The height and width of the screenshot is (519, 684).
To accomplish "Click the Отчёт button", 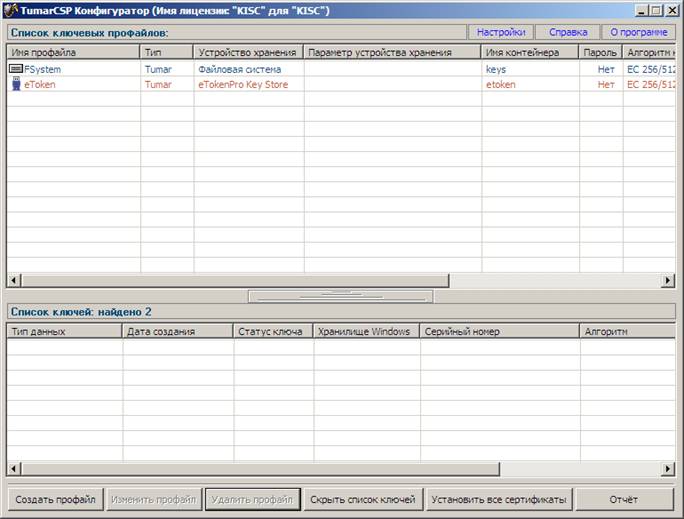I will [626, 499].
